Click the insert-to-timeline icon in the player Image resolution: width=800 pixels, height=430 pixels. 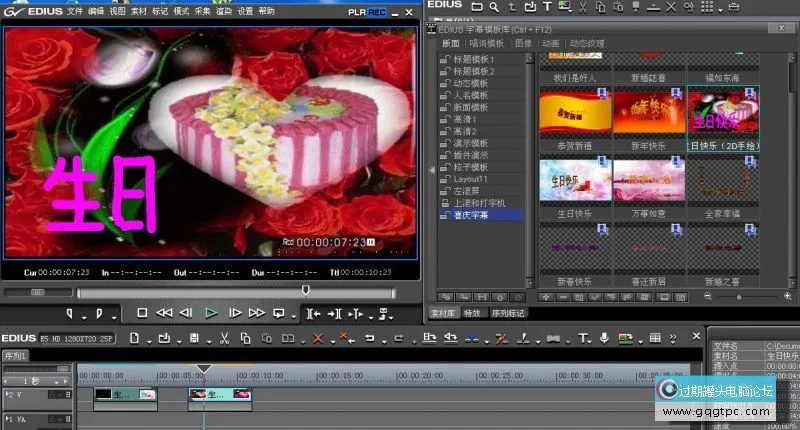pyautogui.click(x=313, y=314)
